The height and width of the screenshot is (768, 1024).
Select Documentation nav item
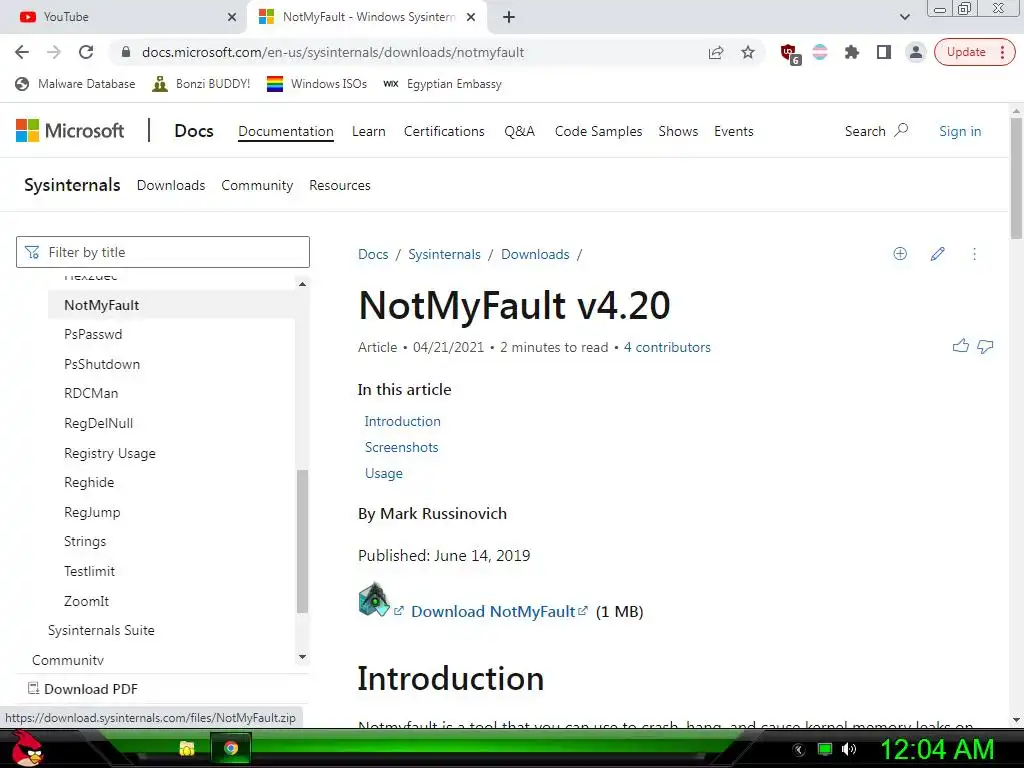pyautogui.click(x=285, y=131)
